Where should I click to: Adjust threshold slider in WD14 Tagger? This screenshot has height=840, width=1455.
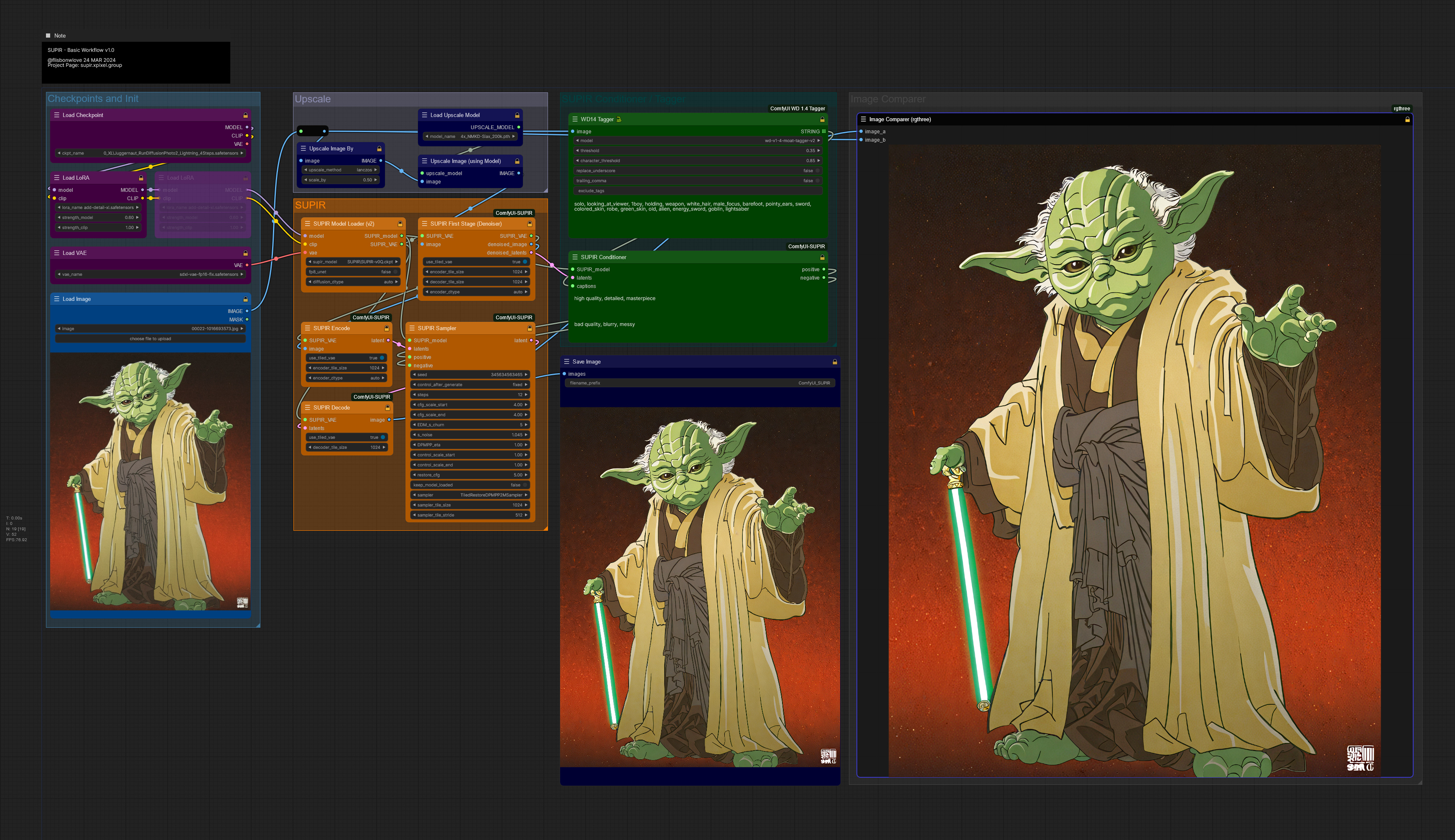point(698,150)
